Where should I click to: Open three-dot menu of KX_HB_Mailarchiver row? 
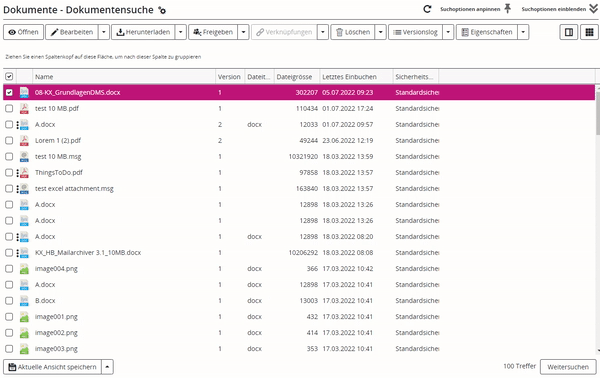tap(18, 253)
